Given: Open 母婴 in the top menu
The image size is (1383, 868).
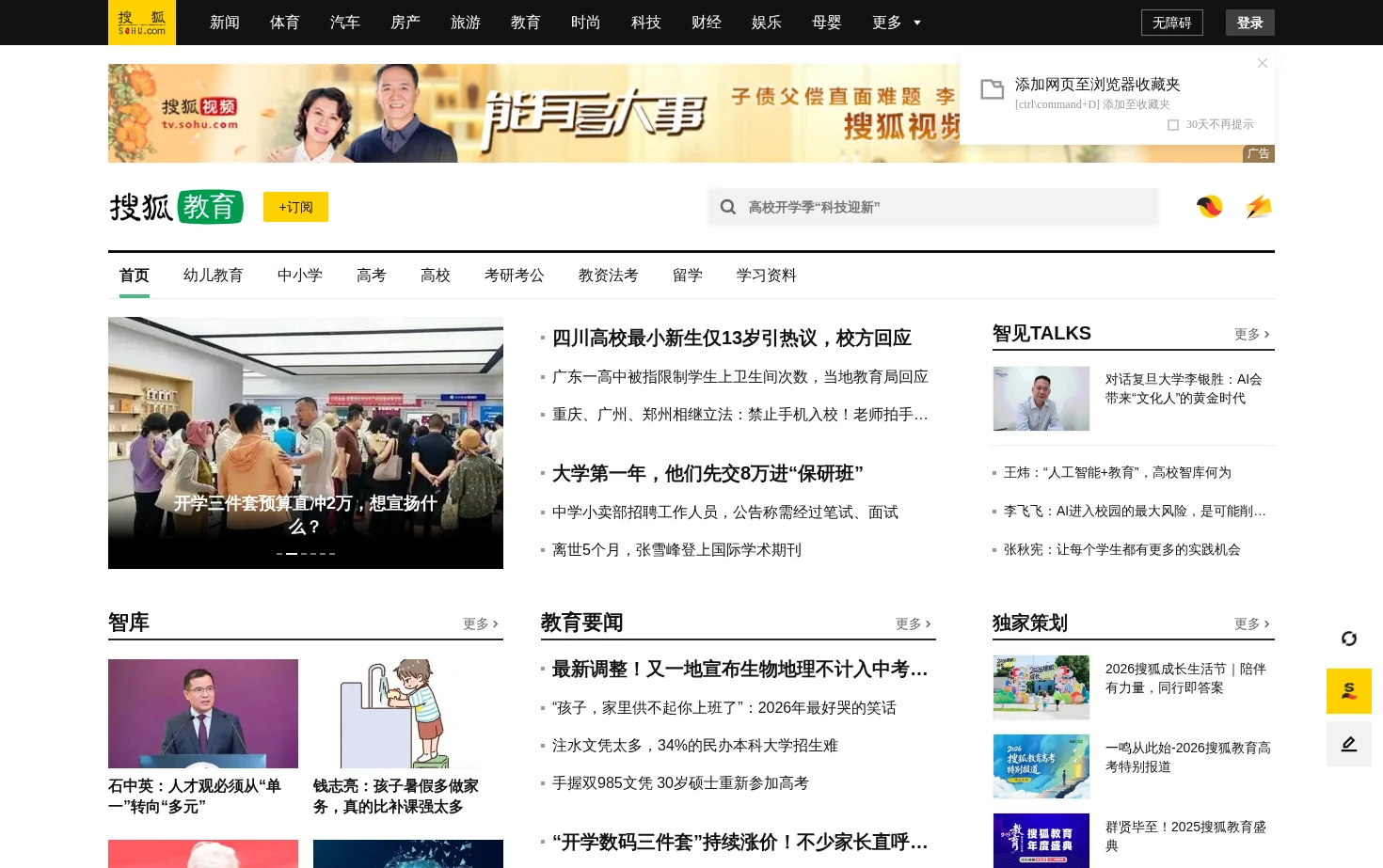Looking at the screenshot, I should (827, 23).
